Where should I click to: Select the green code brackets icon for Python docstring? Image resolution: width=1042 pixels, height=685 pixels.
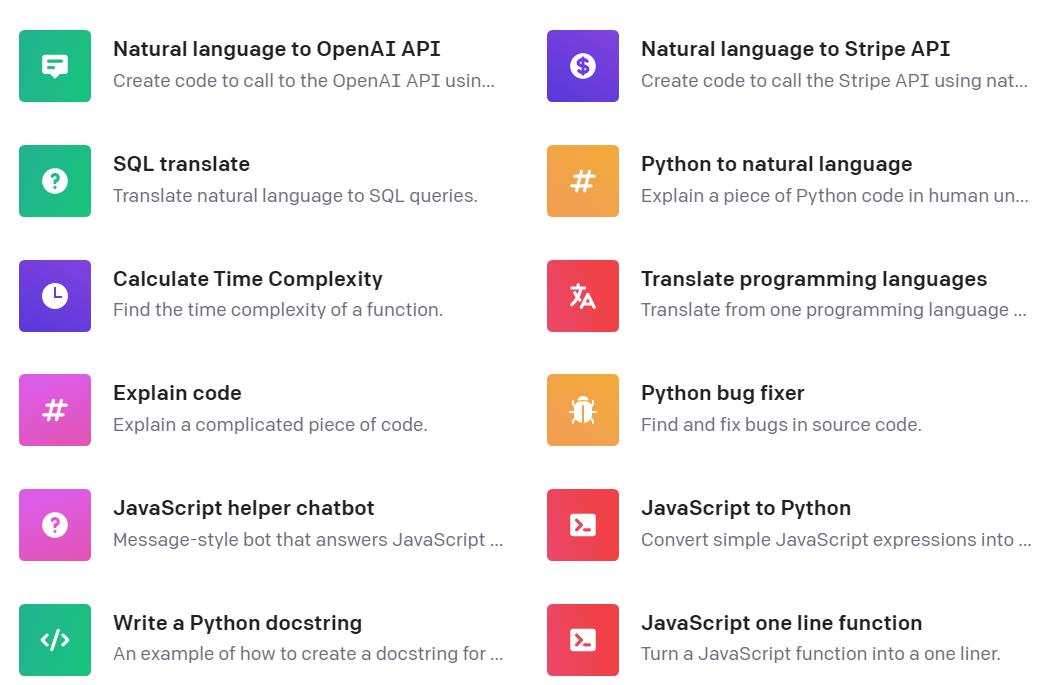pos(54,640)
